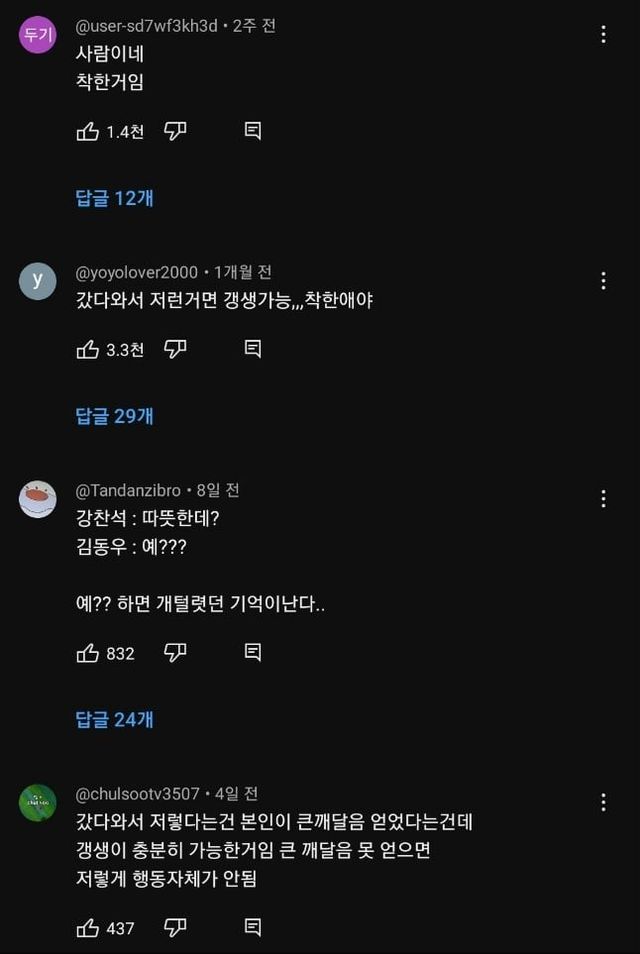
Task: Reply to @Tandanzibro's comment
Action: coord(253,653)
